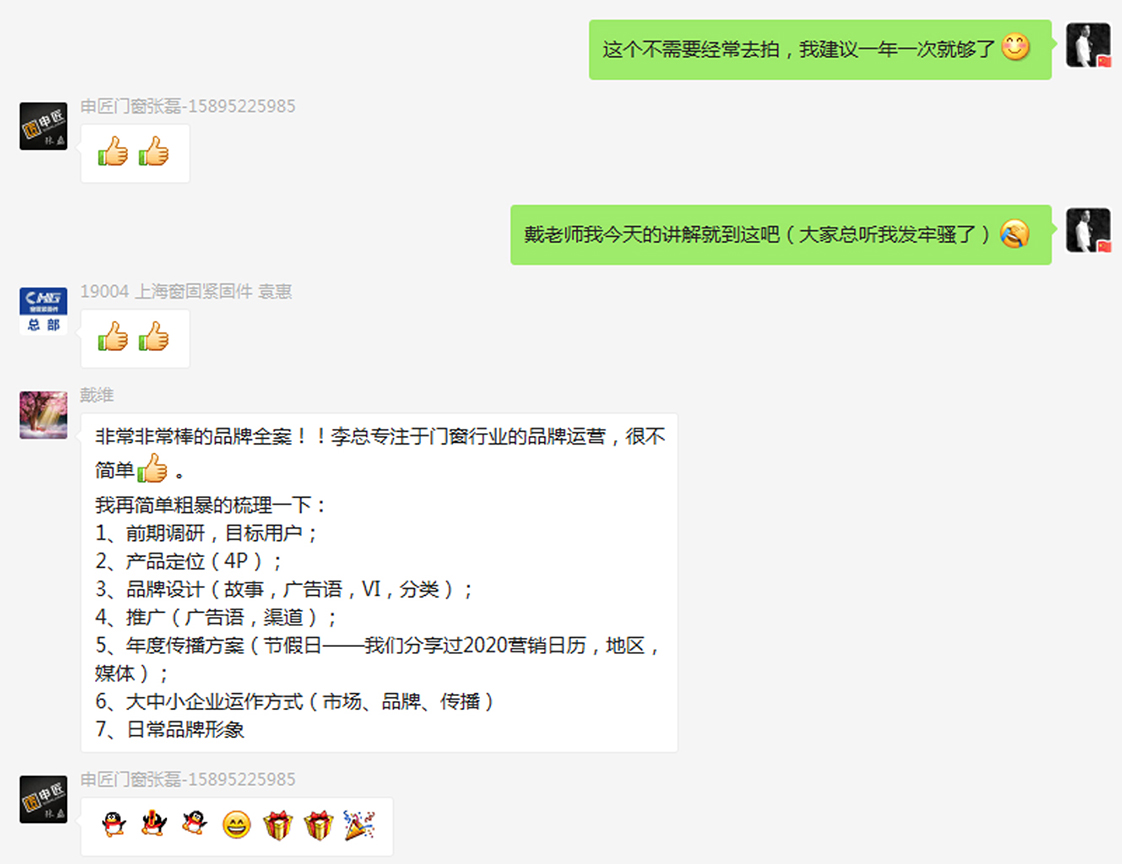Click the second thumbs-up emoji from 袁惠

(x=154, y=336)
